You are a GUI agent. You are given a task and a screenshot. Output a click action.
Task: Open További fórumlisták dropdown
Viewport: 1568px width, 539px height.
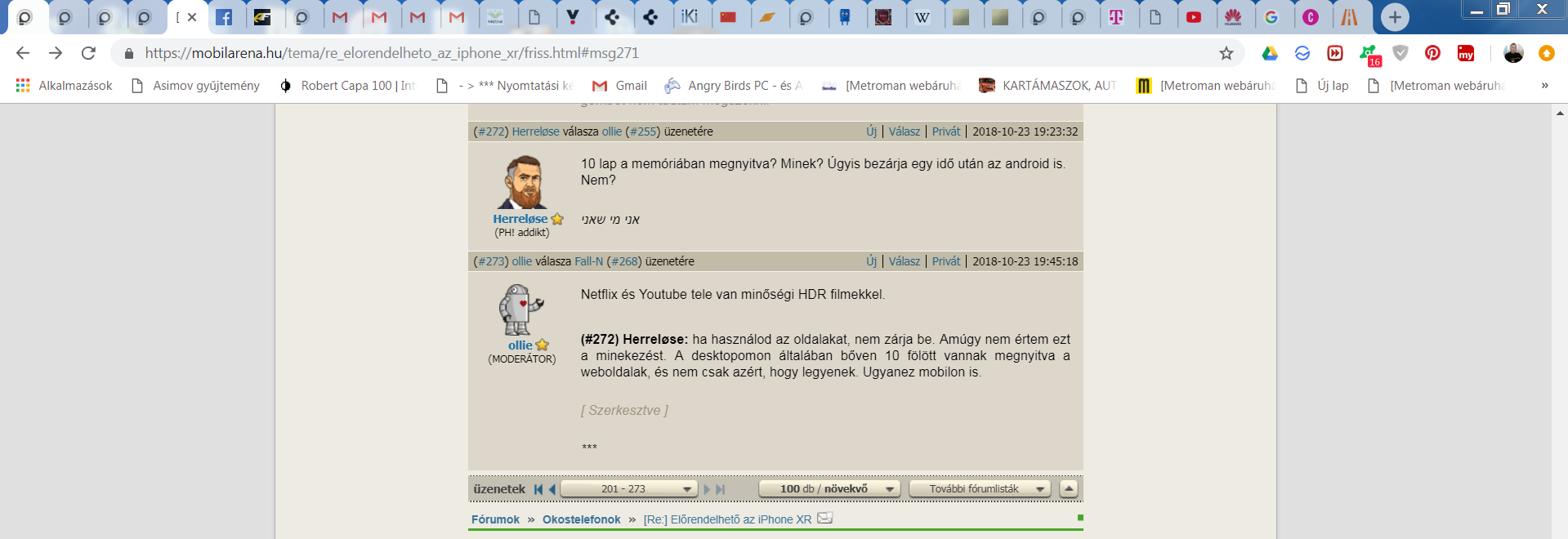pyautogui.click(x=979, y=489)
